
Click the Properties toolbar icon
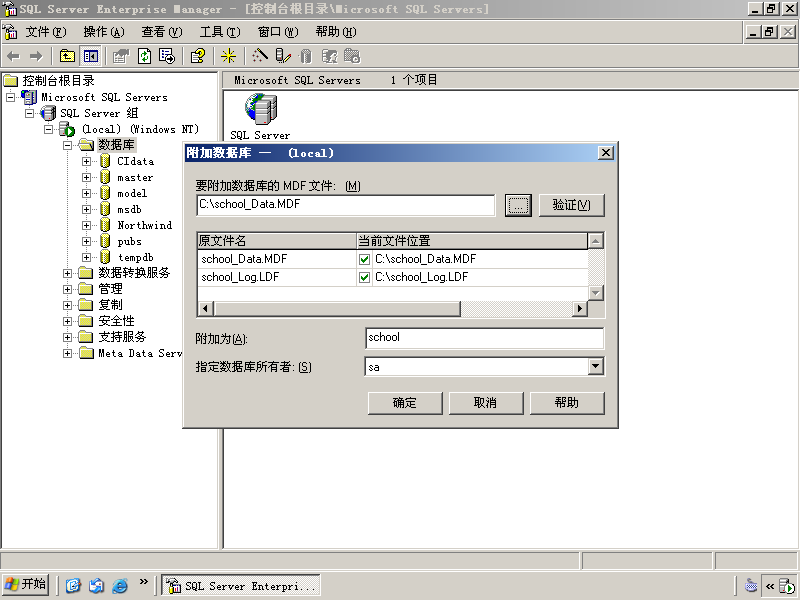(121, 56)
